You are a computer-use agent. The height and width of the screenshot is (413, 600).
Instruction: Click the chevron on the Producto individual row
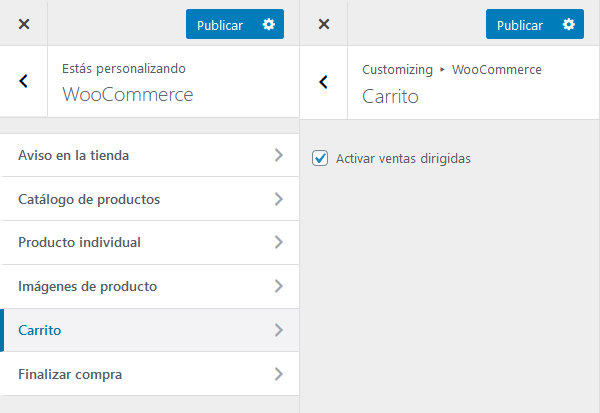(x=278, y=243)
